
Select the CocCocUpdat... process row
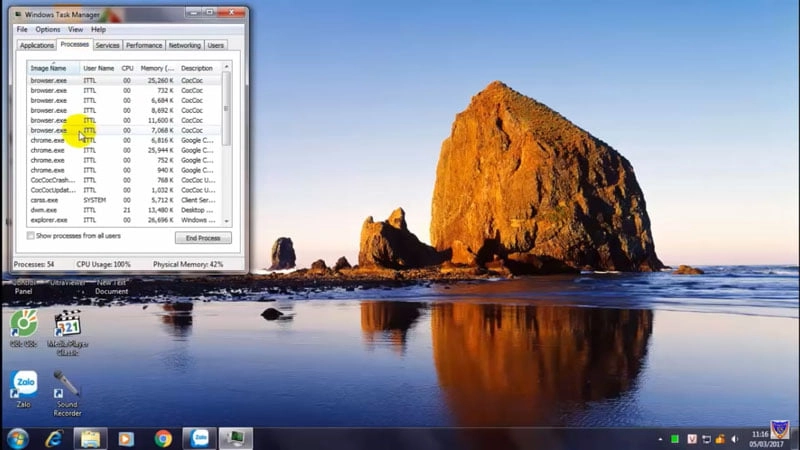click(124, 190)
